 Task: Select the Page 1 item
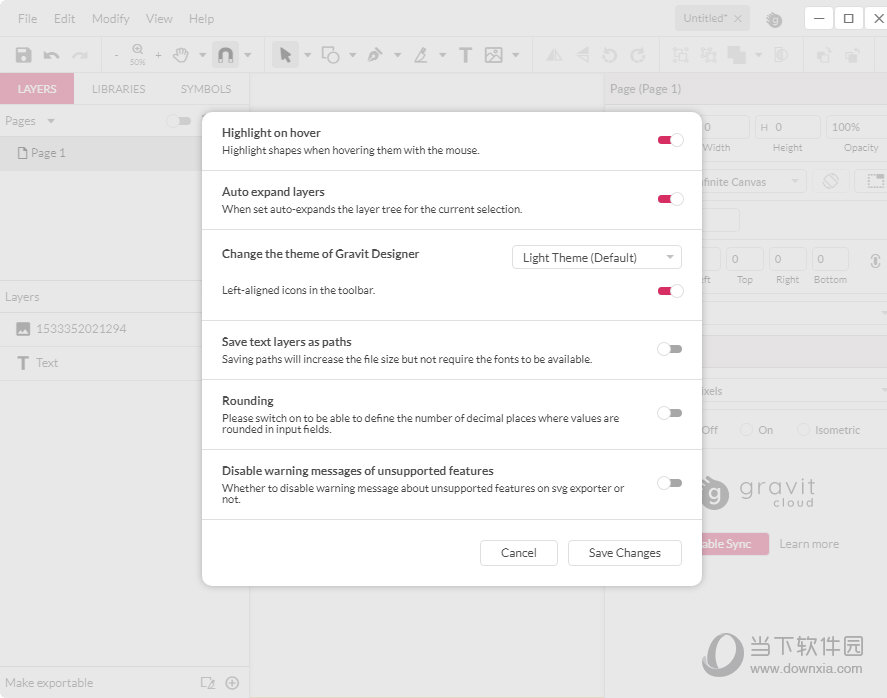click(x=101, y=153)
